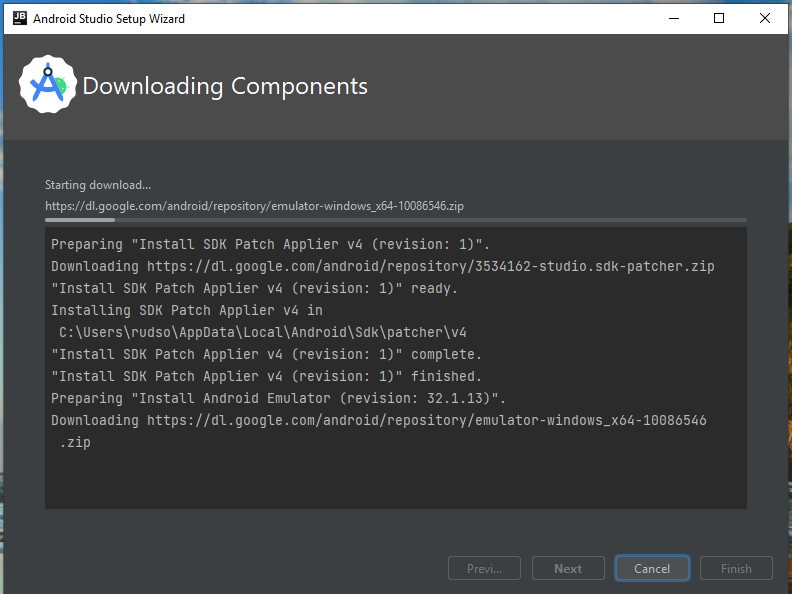Click empty area of the log console
The height and width of the screenshot is (594, 792).
click(395, 480)
